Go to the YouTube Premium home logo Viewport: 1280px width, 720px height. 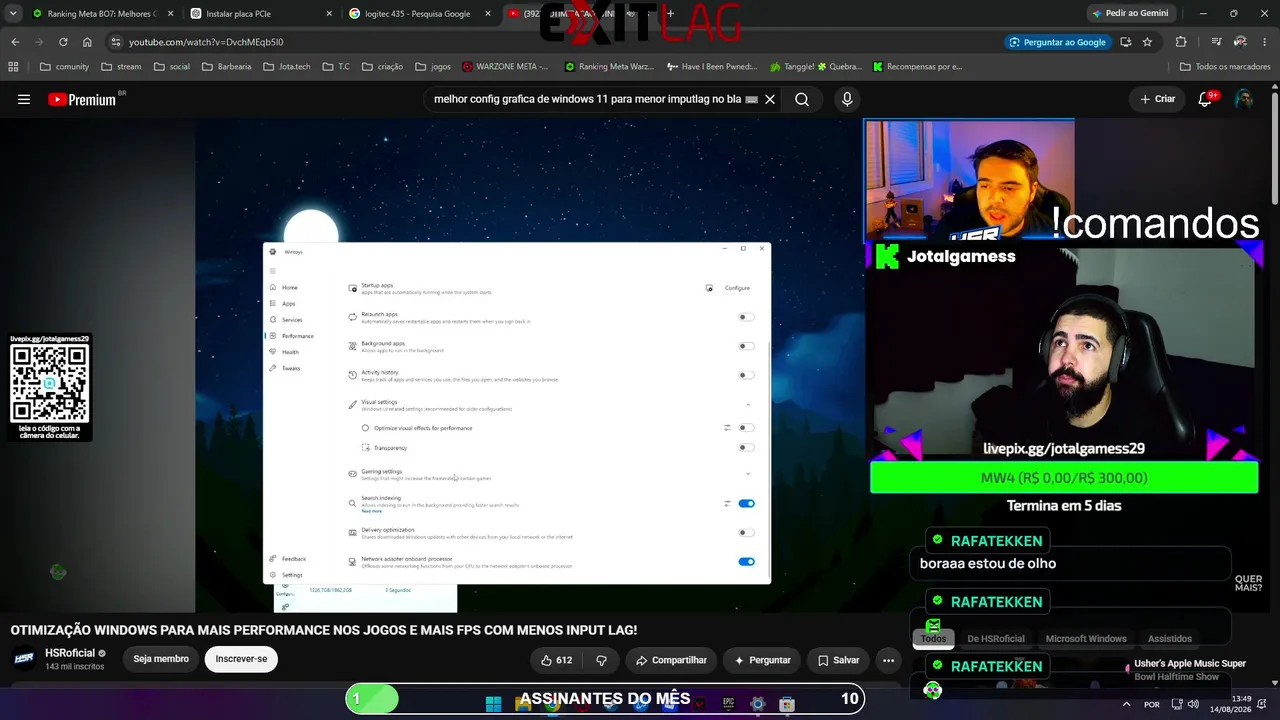click(x=83, y=99)
